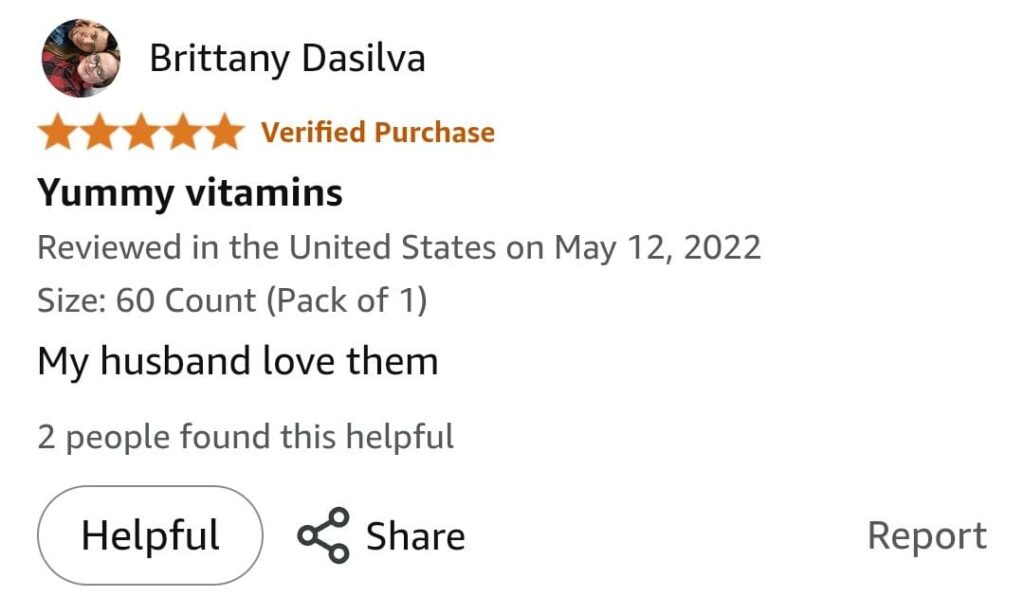Open the 'Yummy vitamins' review title
Image resolution: width=1024 pixels, height=615 pixels.
click(x=190, y=192)
